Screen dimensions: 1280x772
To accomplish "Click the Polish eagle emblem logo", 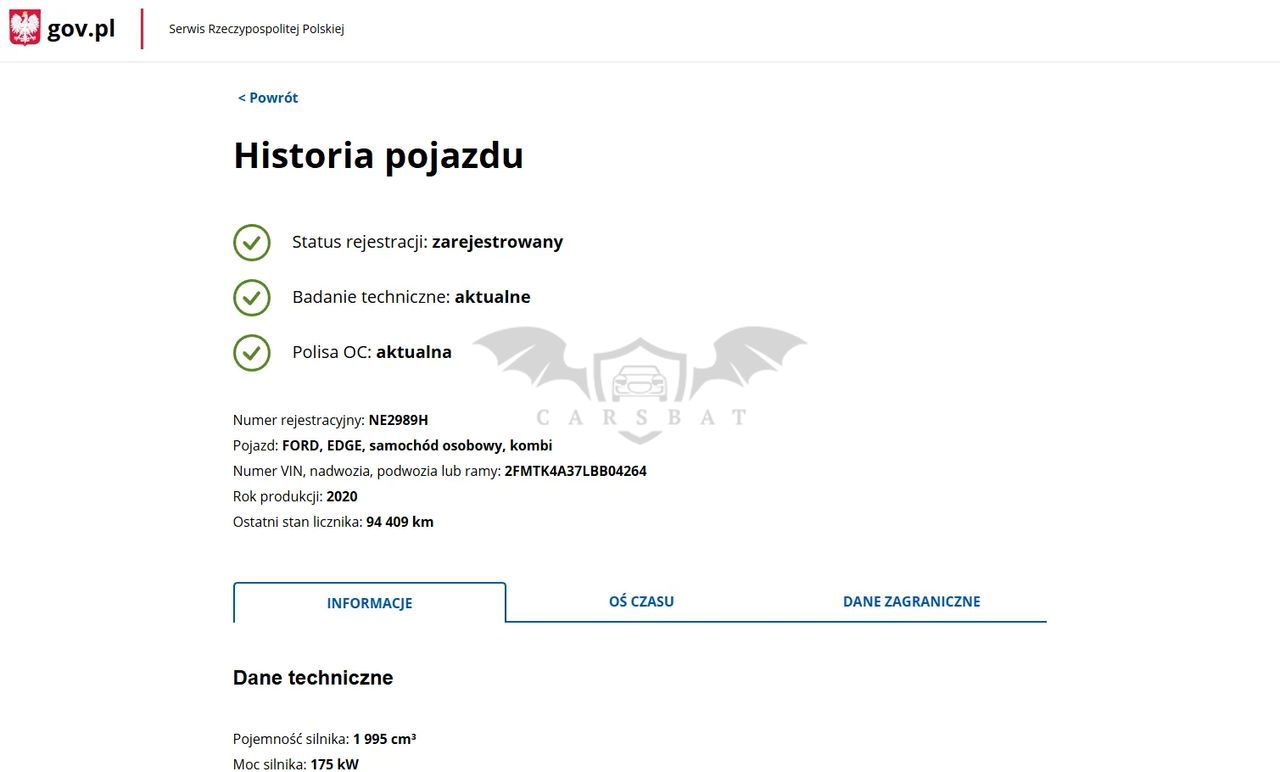I will (25, 28).
